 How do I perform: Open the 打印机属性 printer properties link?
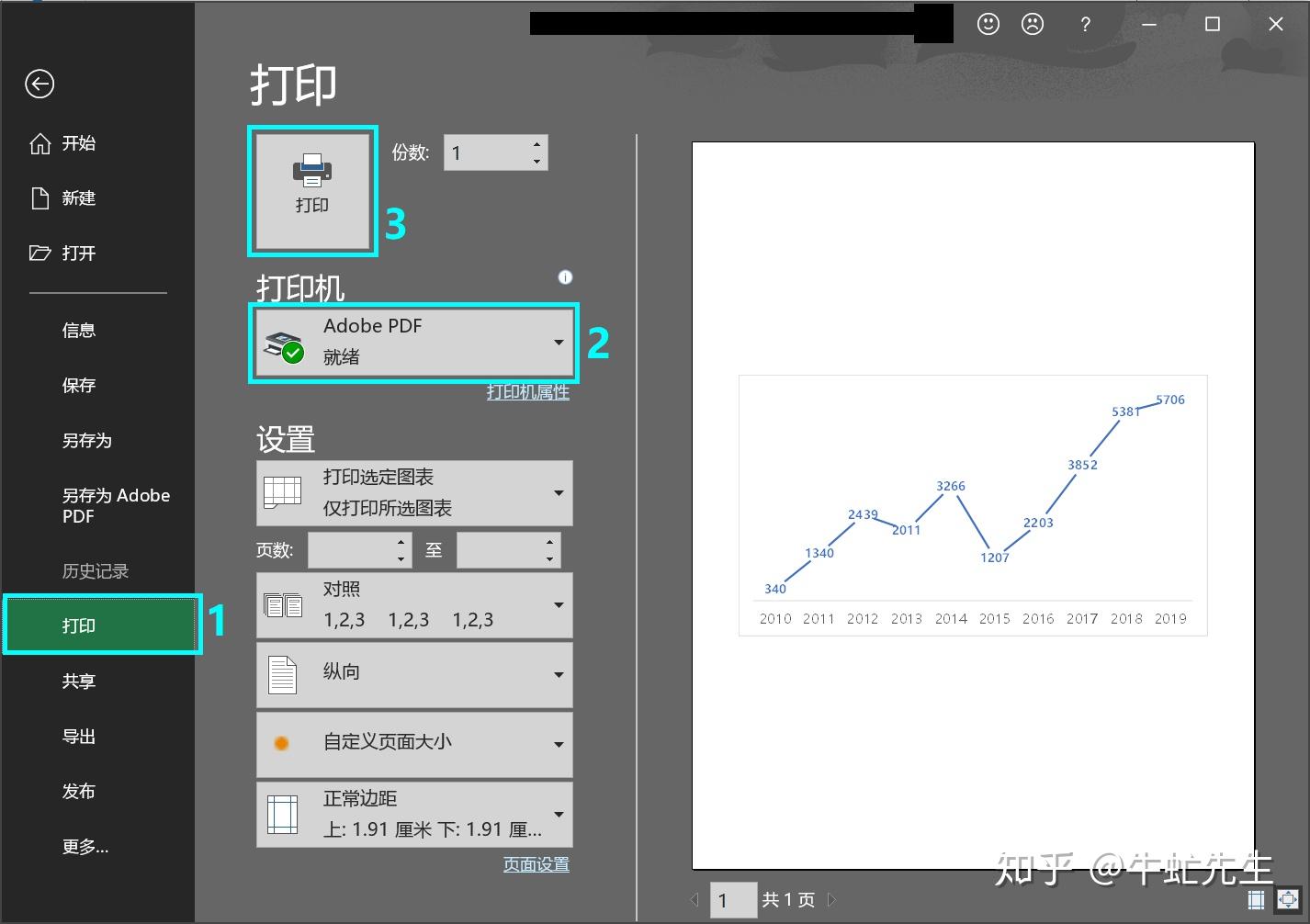[x=527, y=392]
